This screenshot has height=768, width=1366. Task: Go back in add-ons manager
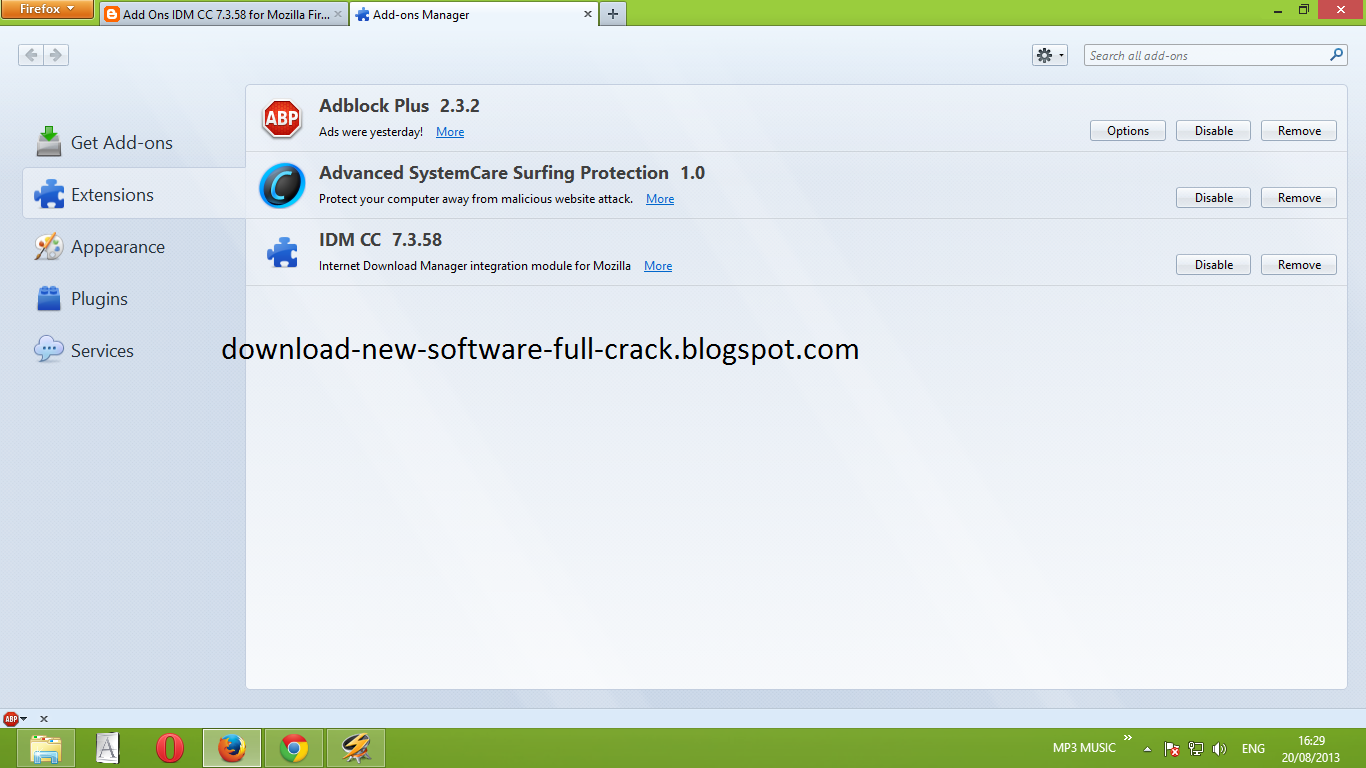31,55
